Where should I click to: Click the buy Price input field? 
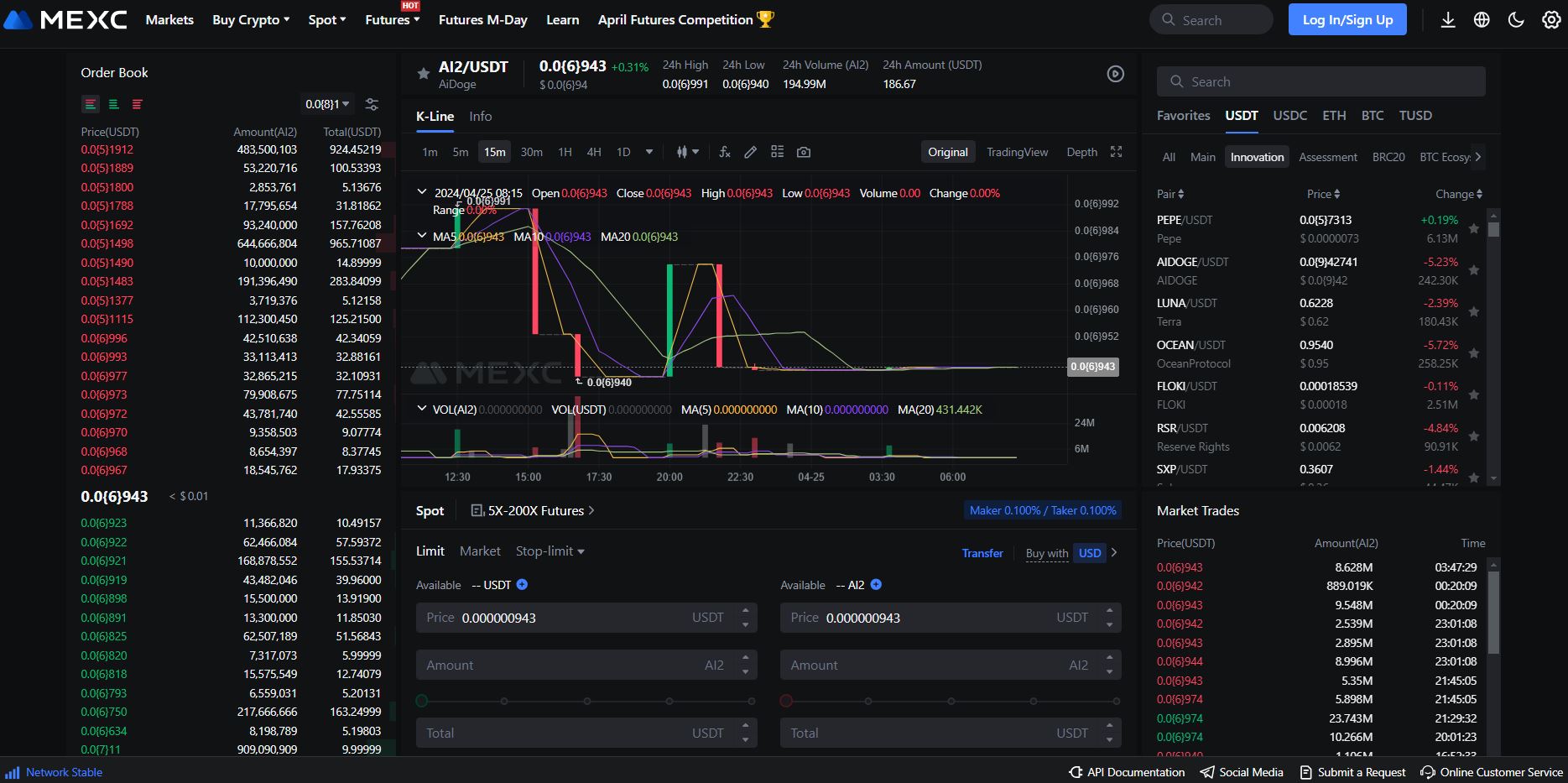click(586, 618)
